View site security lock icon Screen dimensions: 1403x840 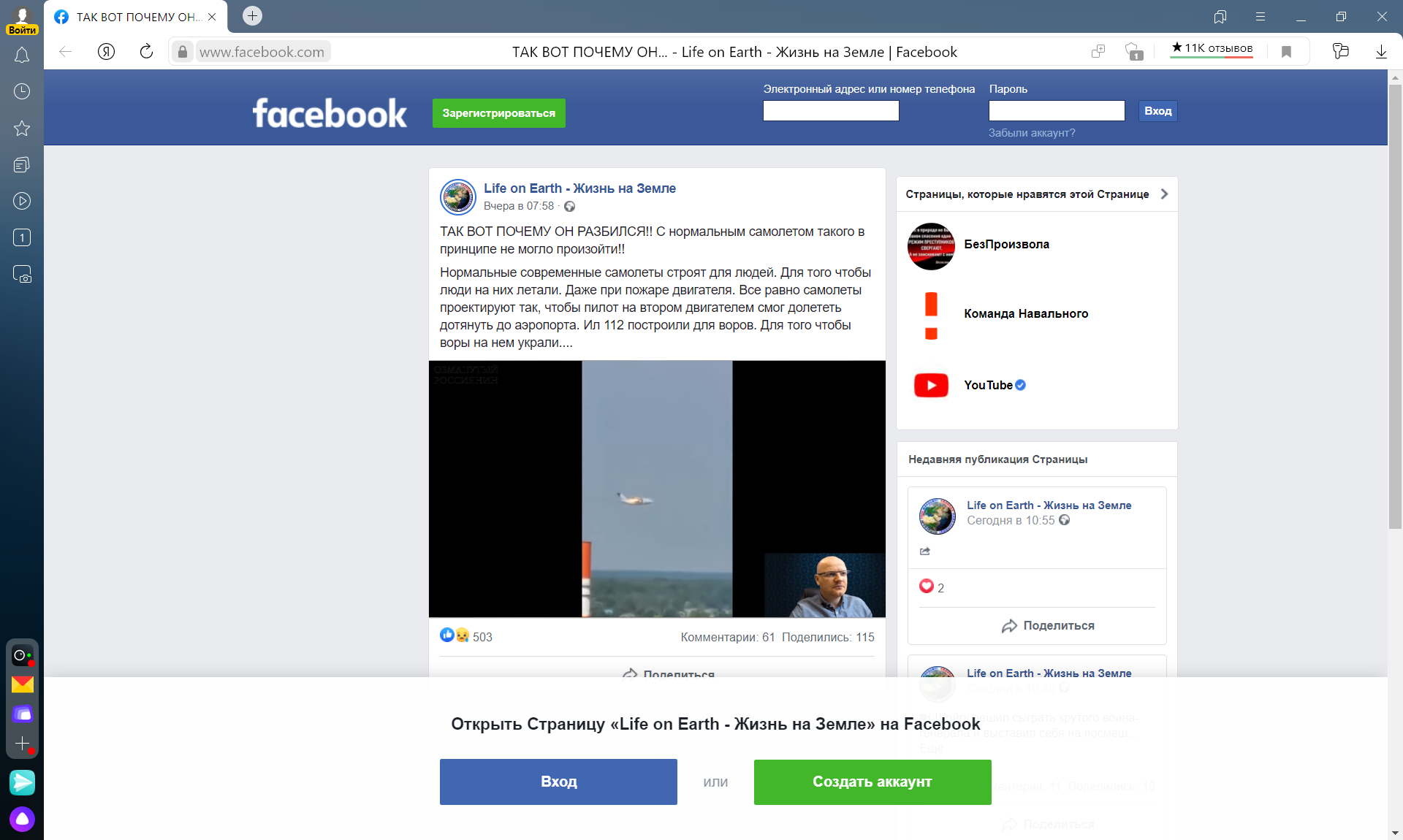point(183,52)
